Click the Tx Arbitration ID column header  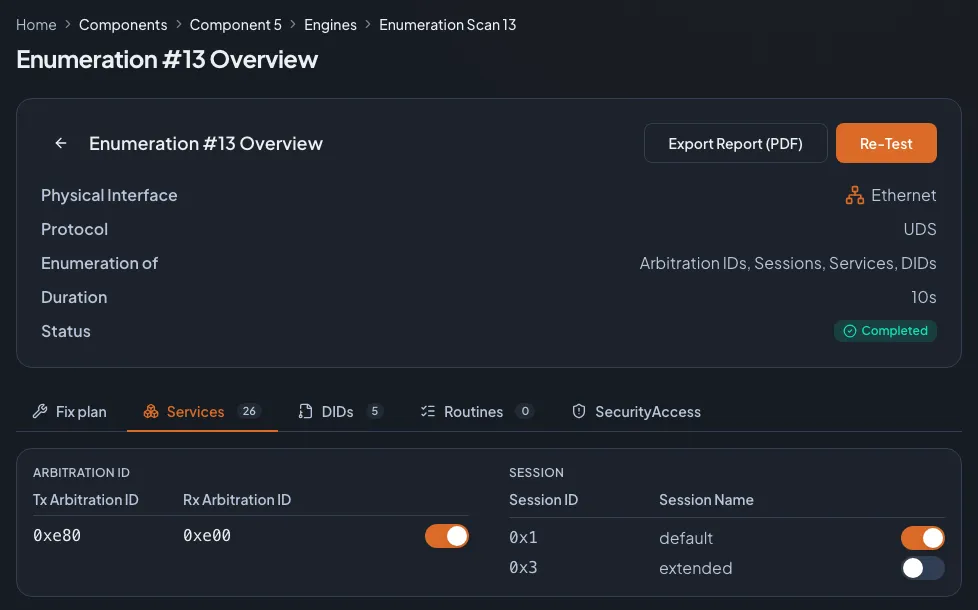tap(86, 500)
